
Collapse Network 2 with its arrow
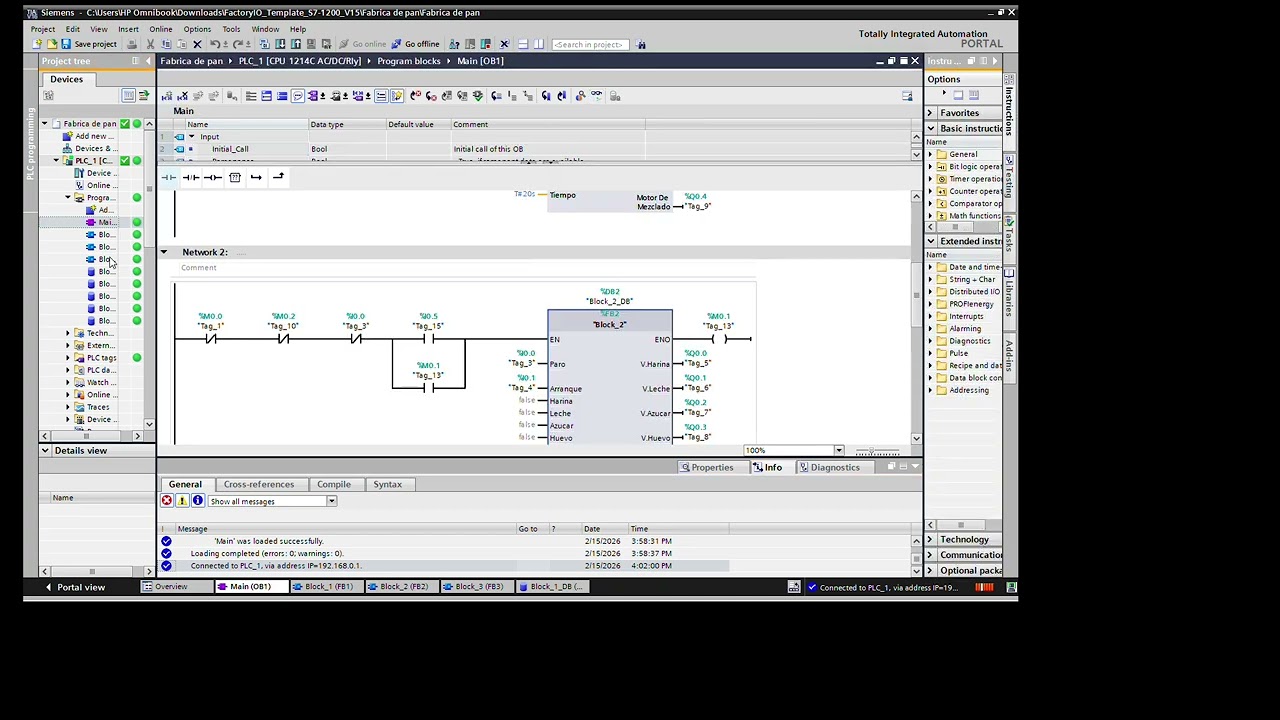pos(164,252)
